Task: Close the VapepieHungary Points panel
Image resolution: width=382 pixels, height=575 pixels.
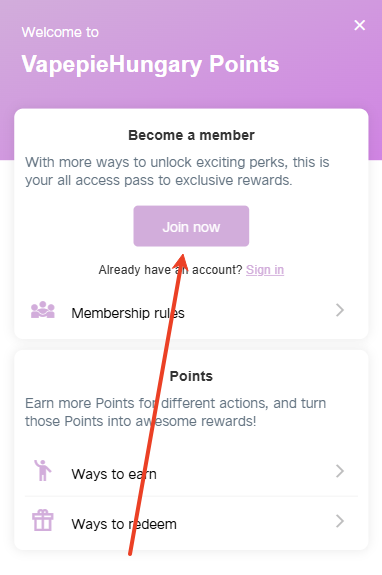Action: (x=360, y=25)
